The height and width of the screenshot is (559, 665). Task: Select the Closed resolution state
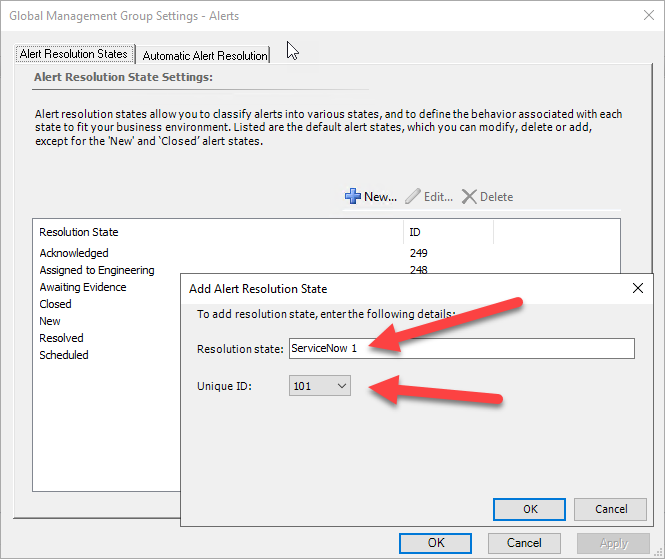[55, 304]
